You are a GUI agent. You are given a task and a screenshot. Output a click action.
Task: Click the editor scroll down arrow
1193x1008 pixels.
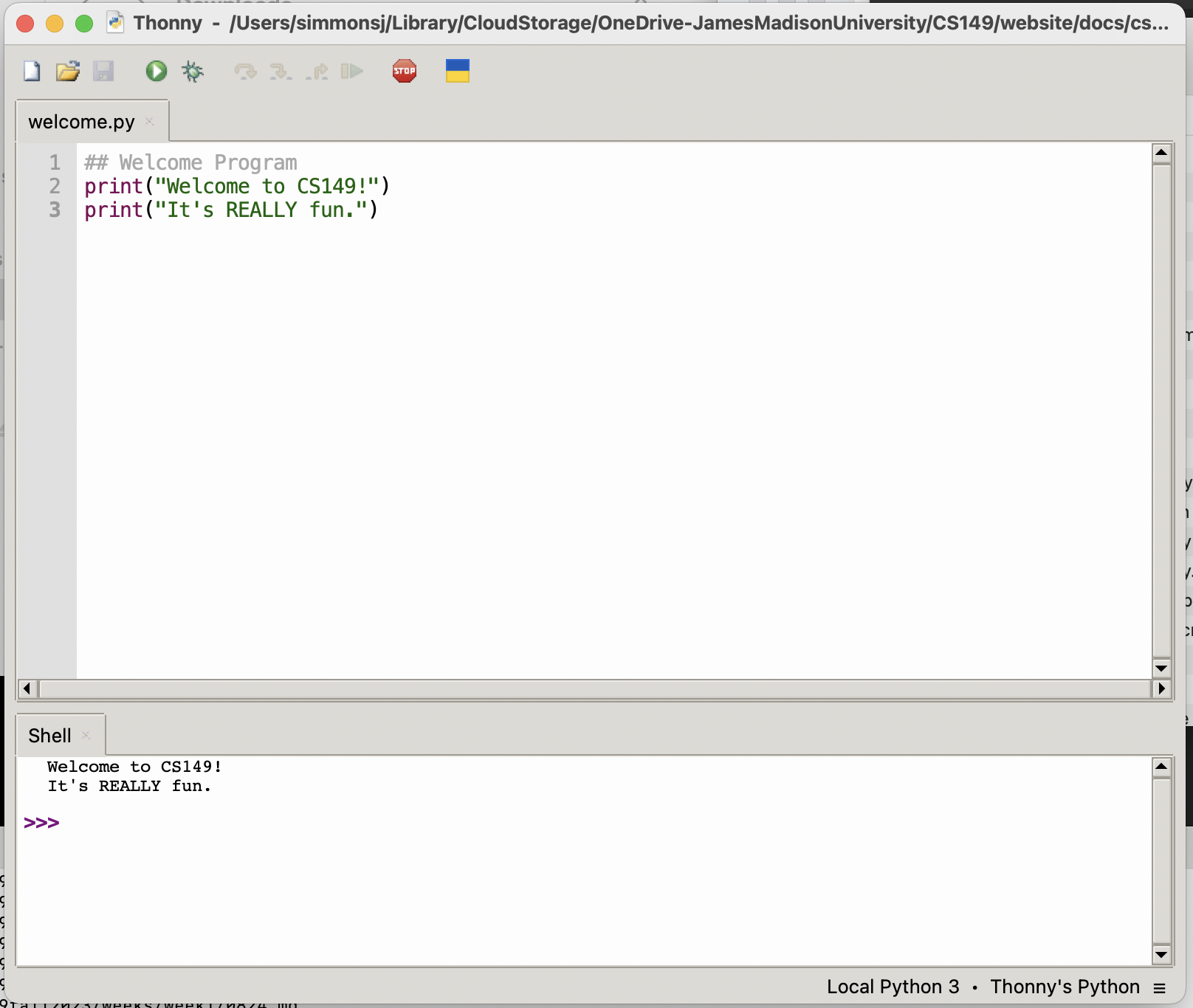point(1161,669)
